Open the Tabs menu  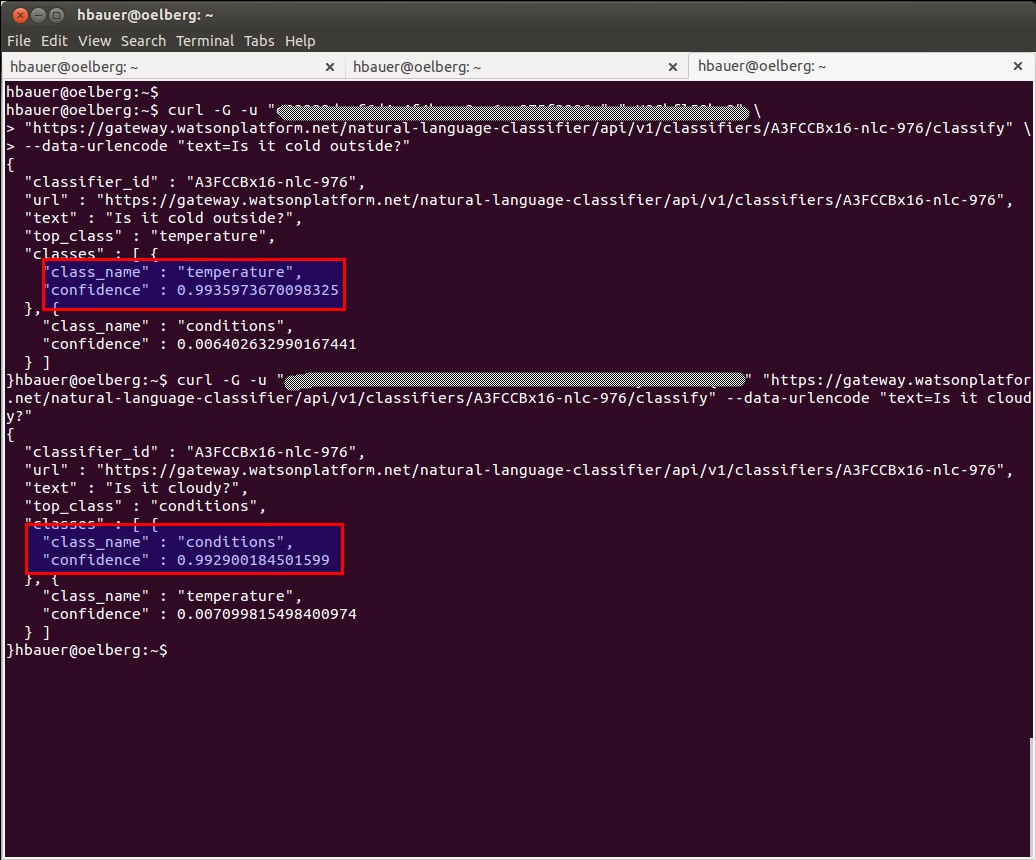(x=259, y=41)
